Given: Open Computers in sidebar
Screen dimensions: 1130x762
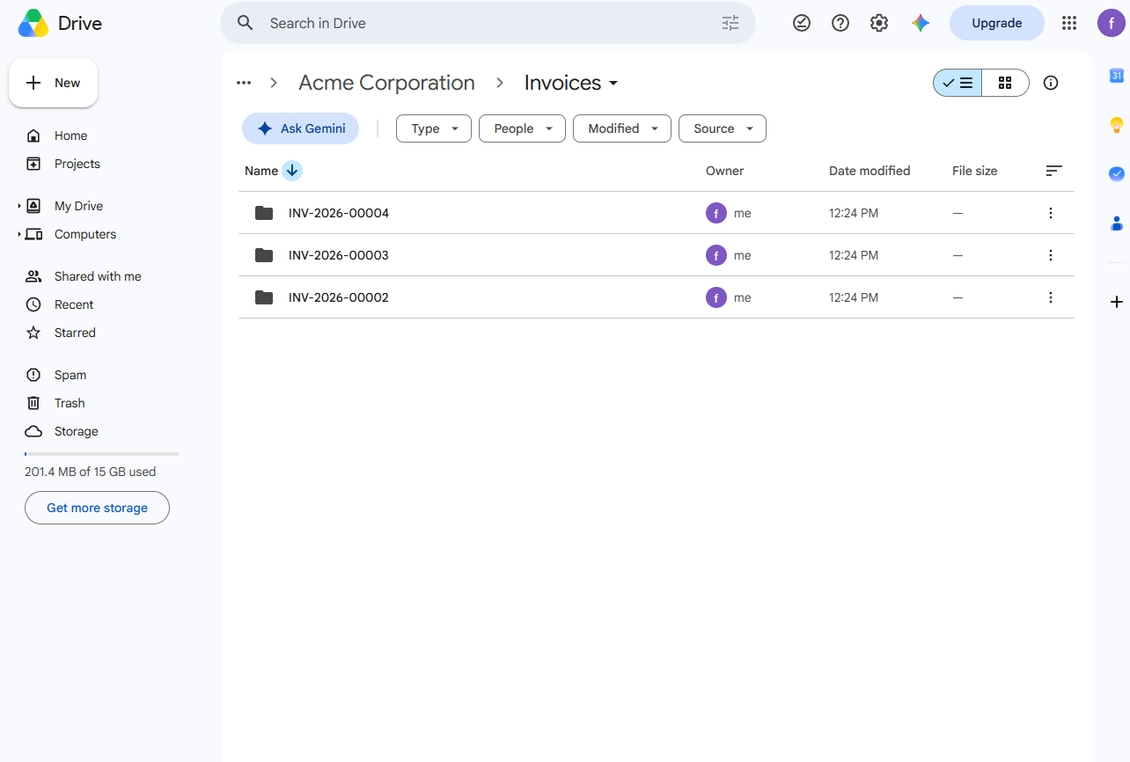Looking at the screenshot, I should click(85, 234).
